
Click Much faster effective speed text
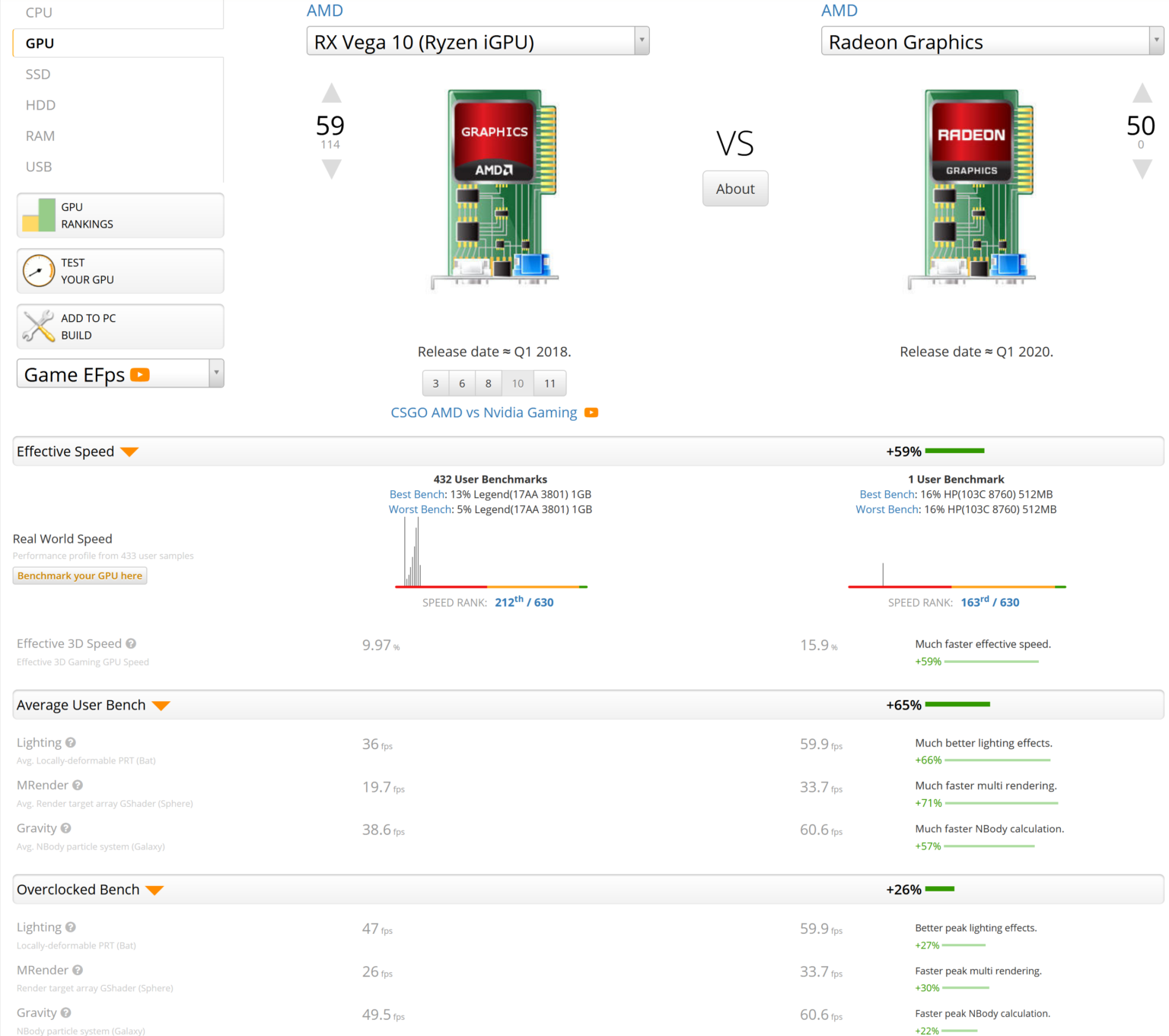click(983, 644)
